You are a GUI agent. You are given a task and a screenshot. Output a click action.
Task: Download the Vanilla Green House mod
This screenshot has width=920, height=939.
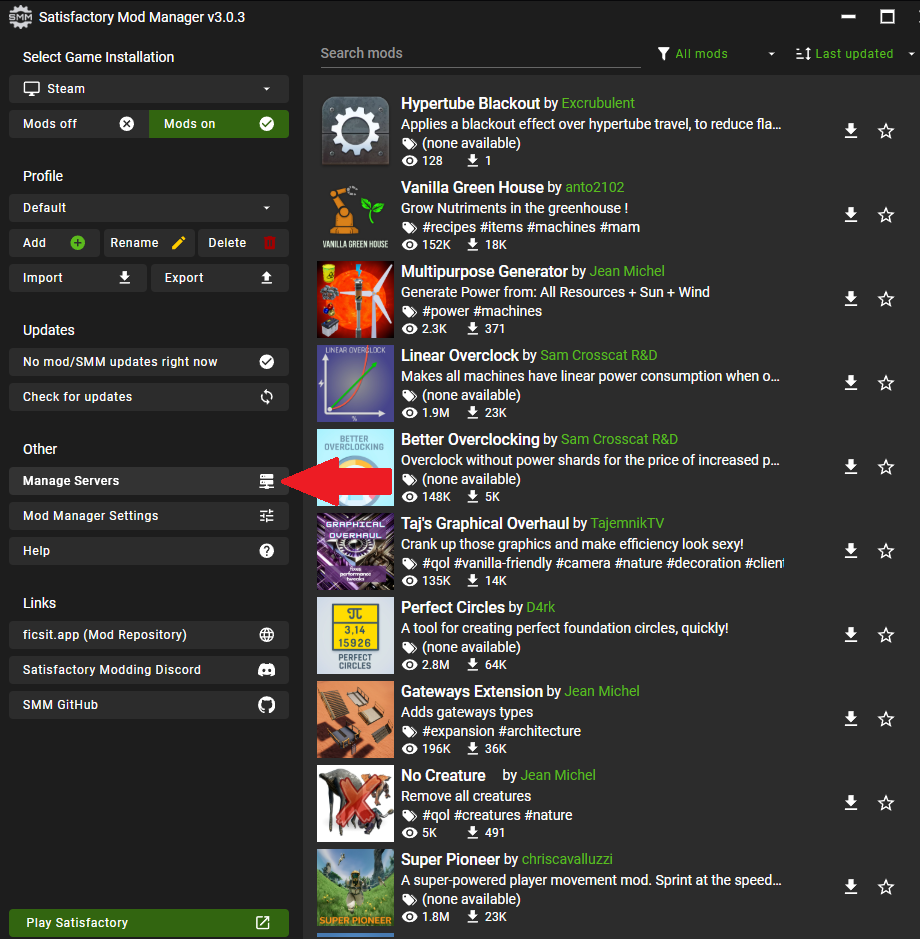[x=851, y=214]
